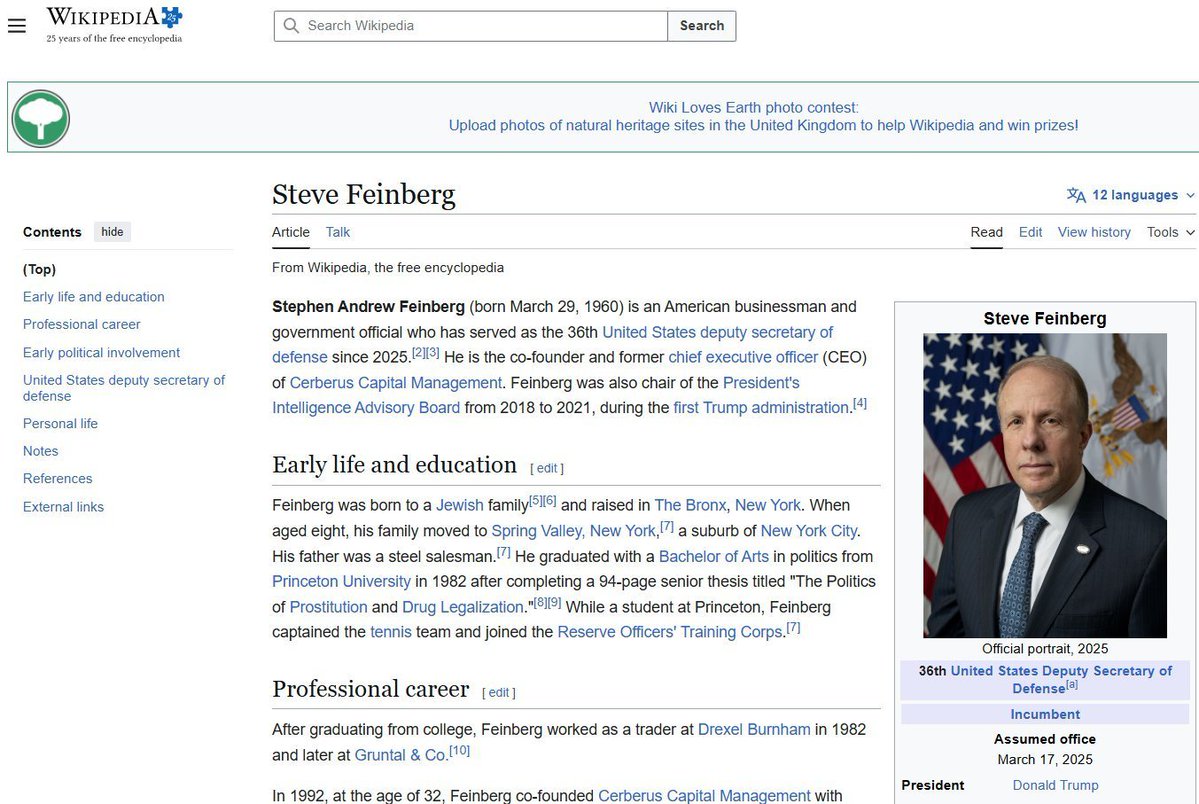The height and width of the screenshot is (804, 1199).
Task: Open citation [4] reference
Action: pos(859,403)
